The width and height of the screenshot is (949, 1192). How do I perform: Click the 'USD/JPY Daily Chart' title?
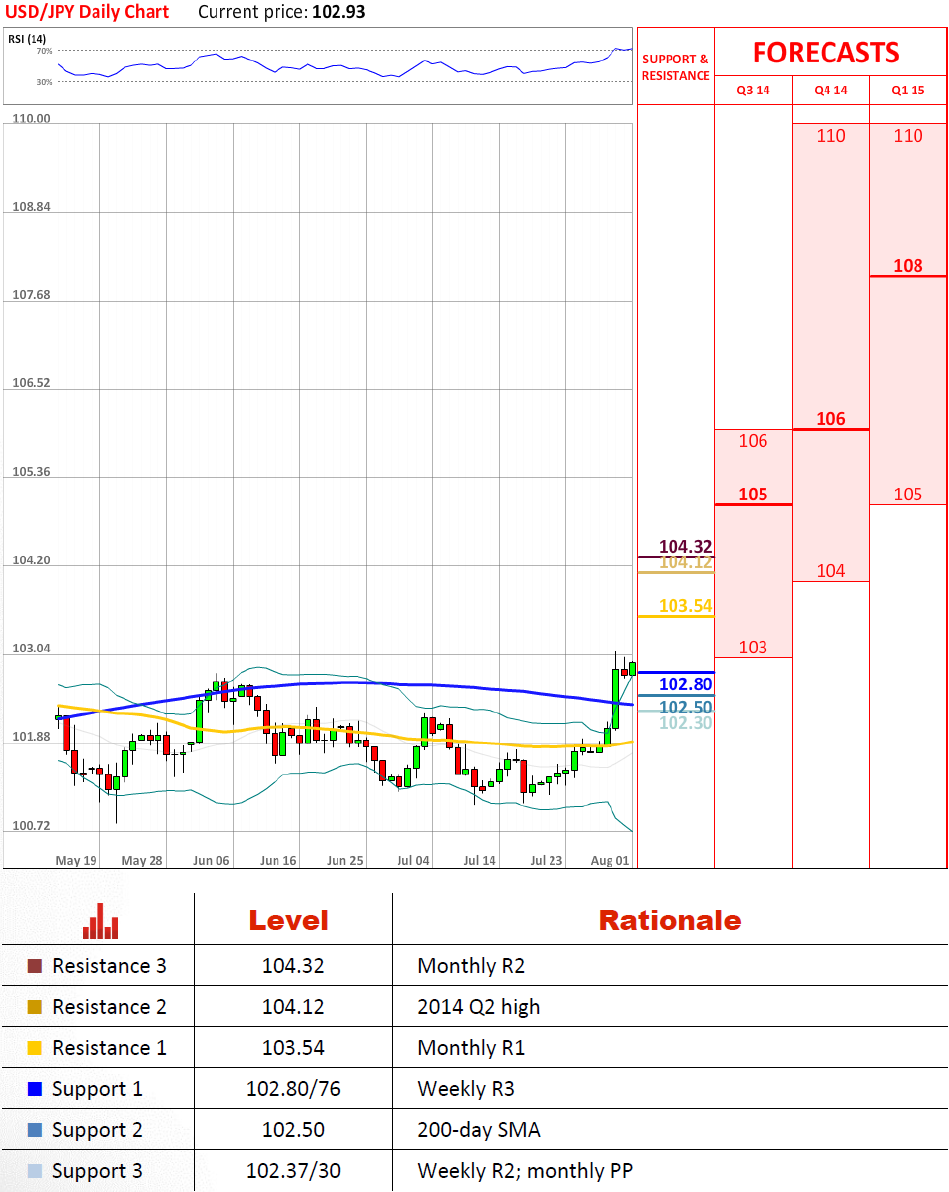pos(87,12)
